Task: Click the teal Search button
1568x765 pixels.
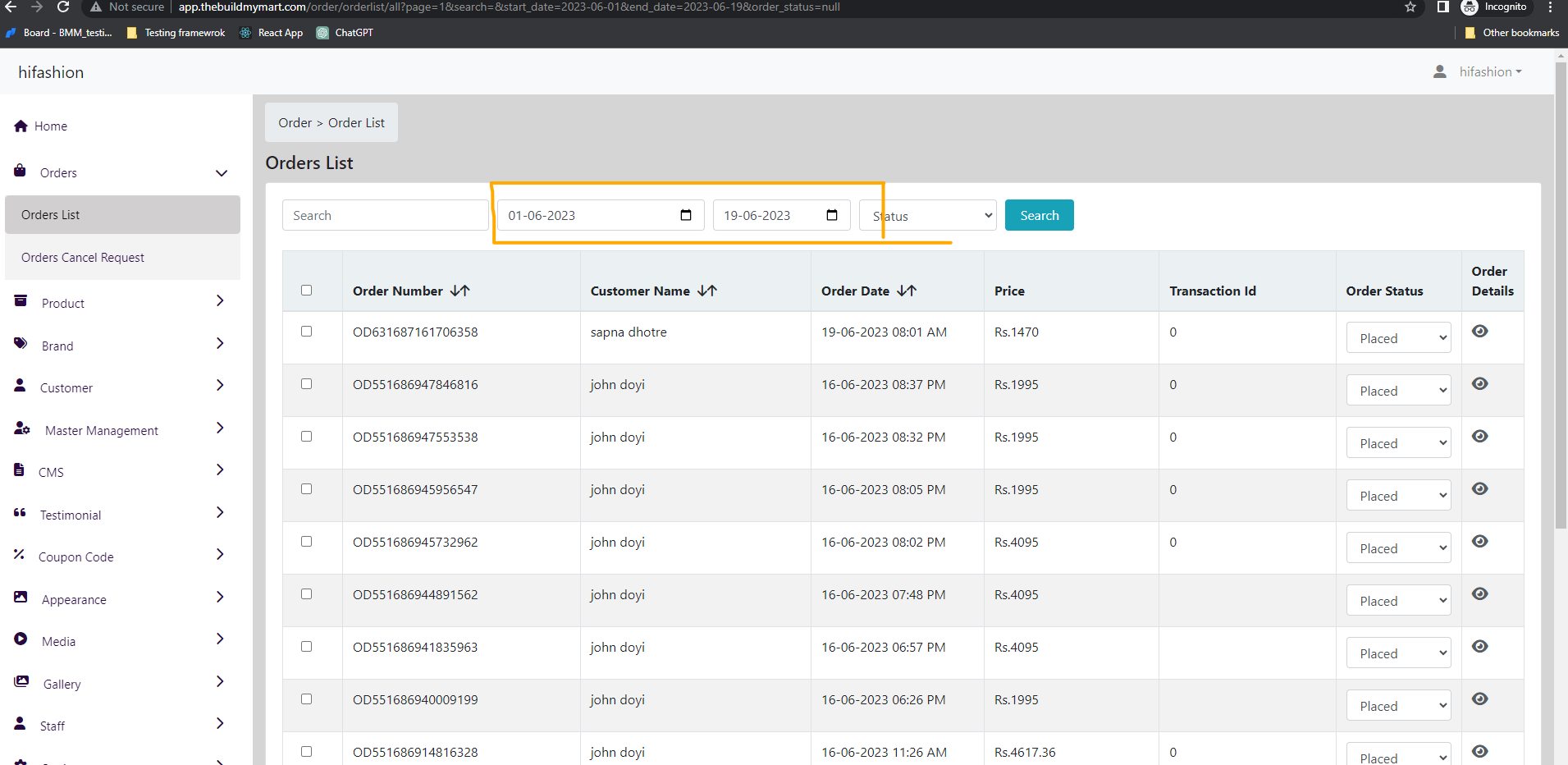Action: pos(1040,215)
